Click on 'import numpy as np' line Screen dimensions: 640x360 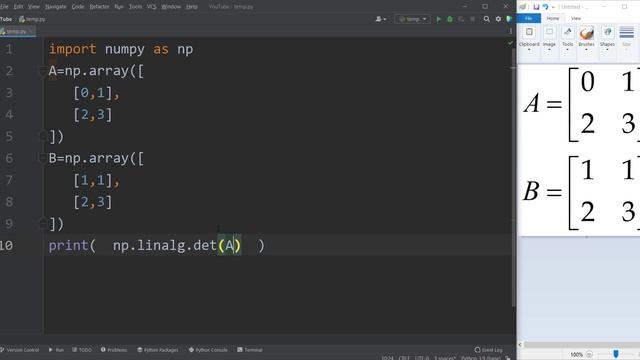pos(121,49)
